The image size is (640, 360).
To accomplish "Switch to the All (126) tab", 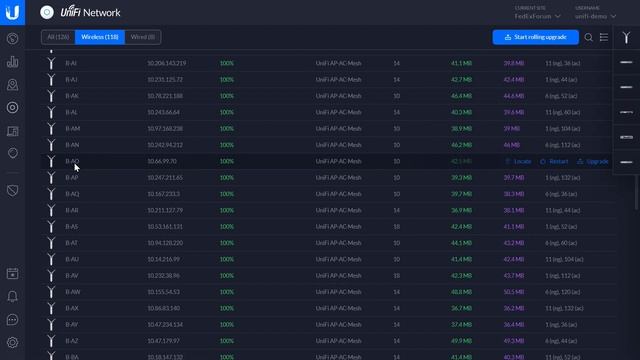I will point(58,37).
